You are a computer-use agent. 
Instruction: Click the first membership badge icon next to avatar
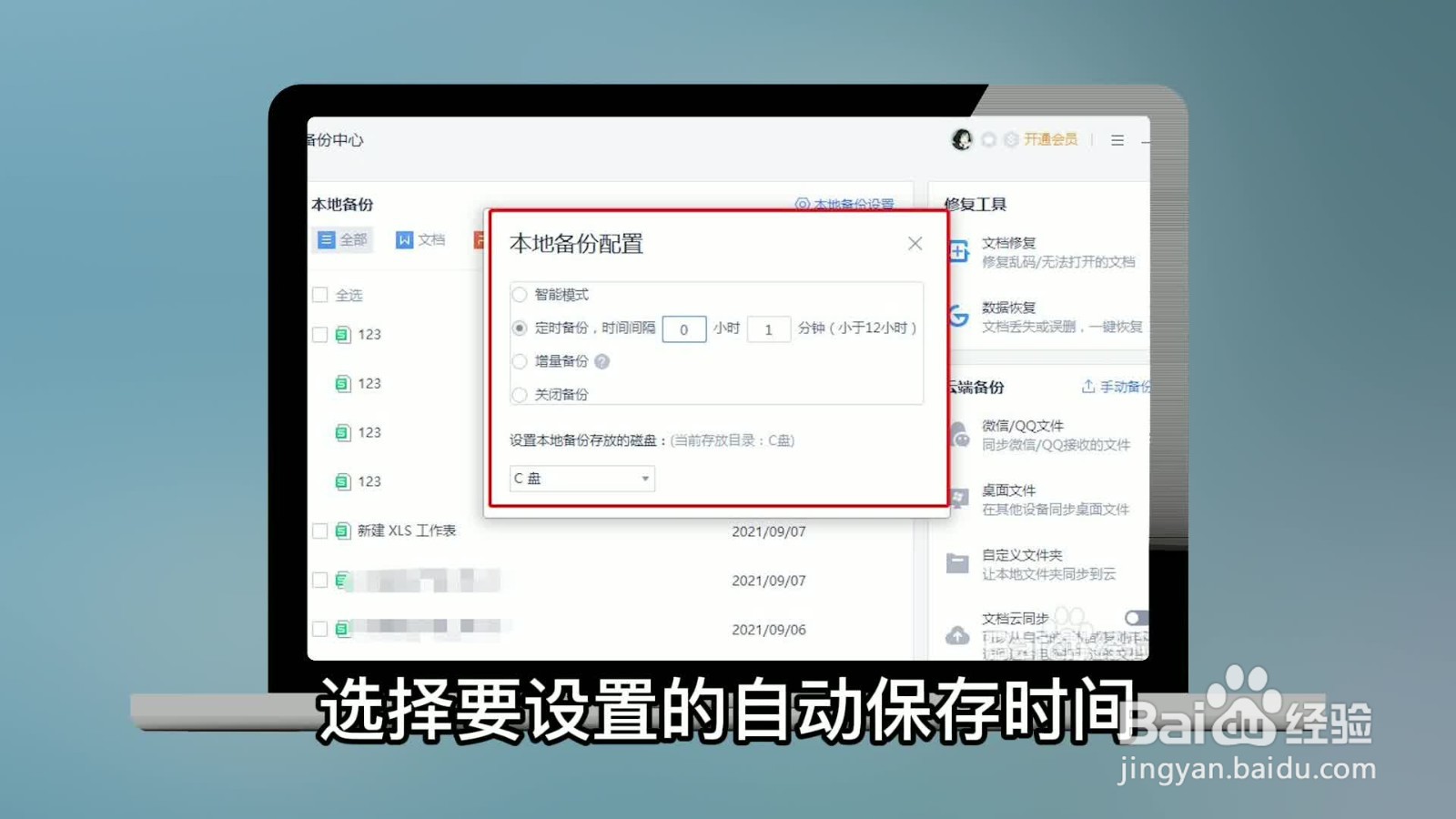pyautogui.click(x=988, y=139)
